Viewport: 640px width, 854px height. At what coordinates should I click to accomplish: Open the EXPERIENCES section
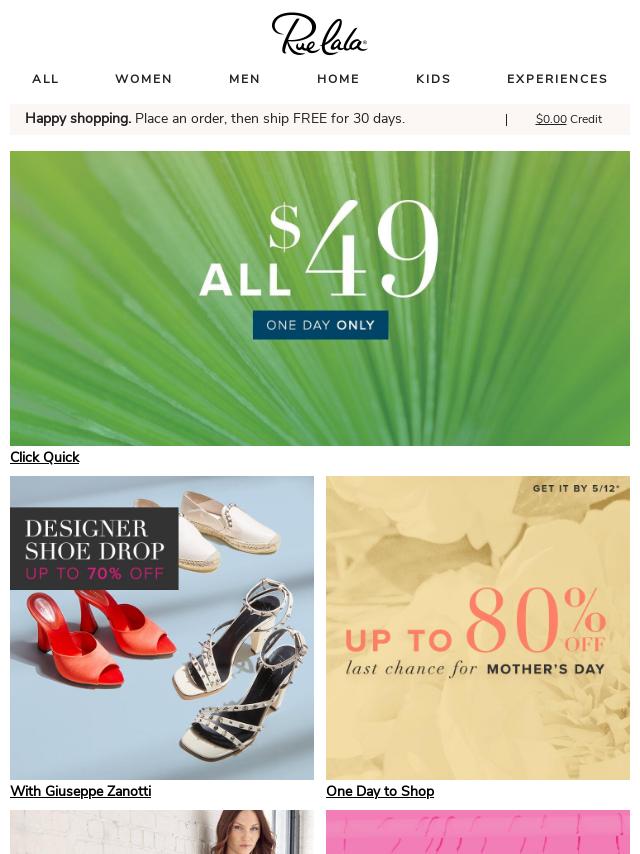(x=557, y=79)
